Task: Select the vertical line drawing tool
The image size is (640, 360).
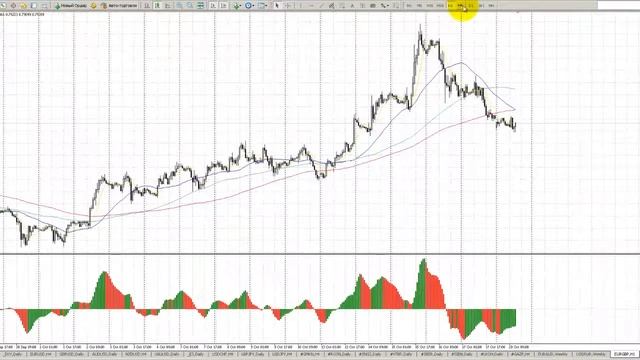Action: pos(301,6)
